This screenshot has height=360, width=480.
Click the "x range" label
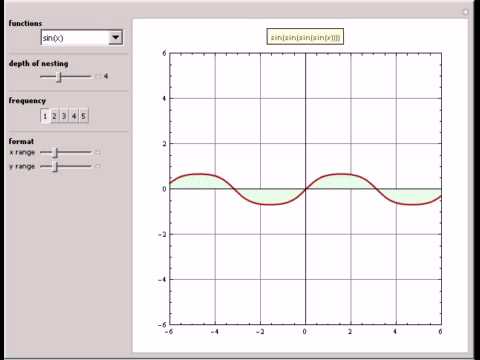pos(22,152)
